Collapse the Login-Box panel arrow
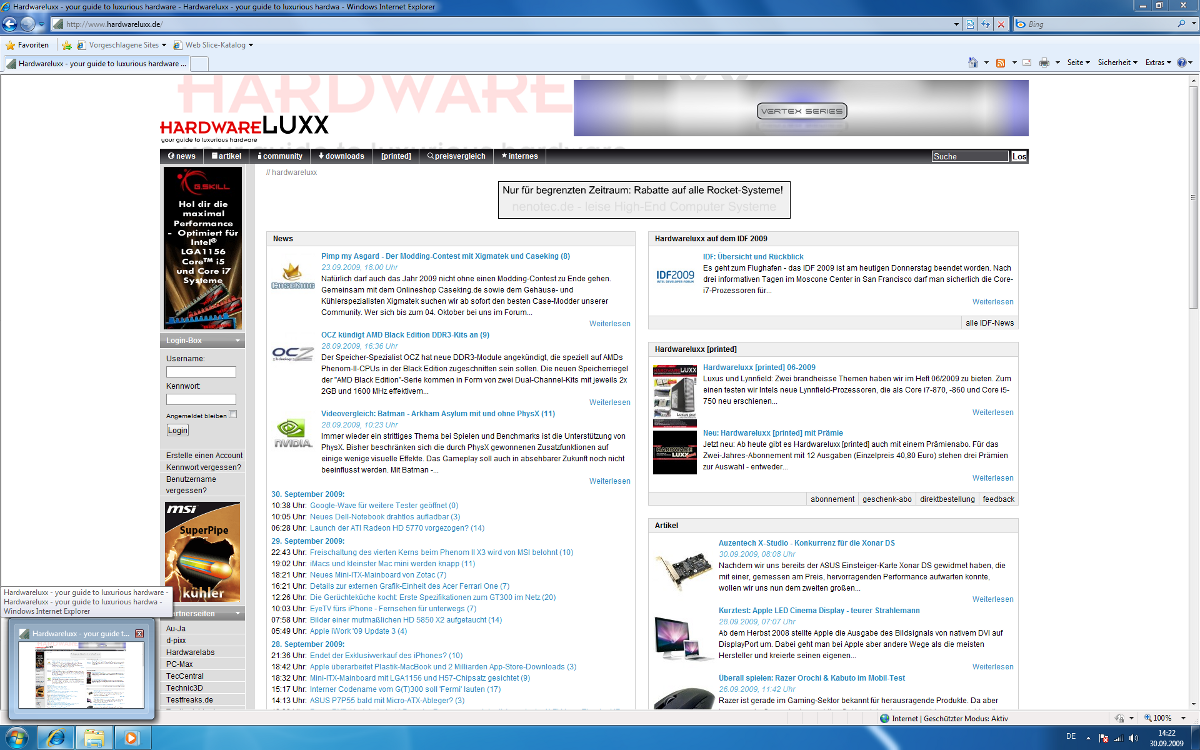The height and width of the screenshot is (750, 1200). [x=238, y=341]
